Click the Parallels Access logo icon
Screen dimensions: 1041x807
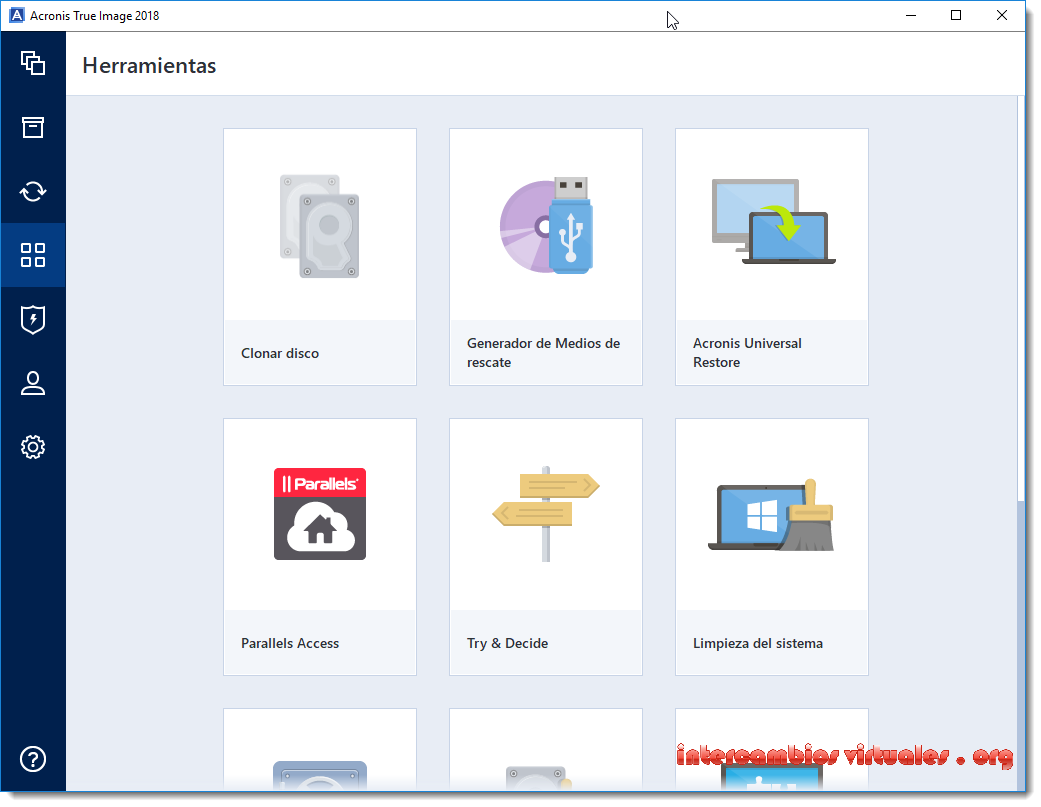click(x=319, y=514)
